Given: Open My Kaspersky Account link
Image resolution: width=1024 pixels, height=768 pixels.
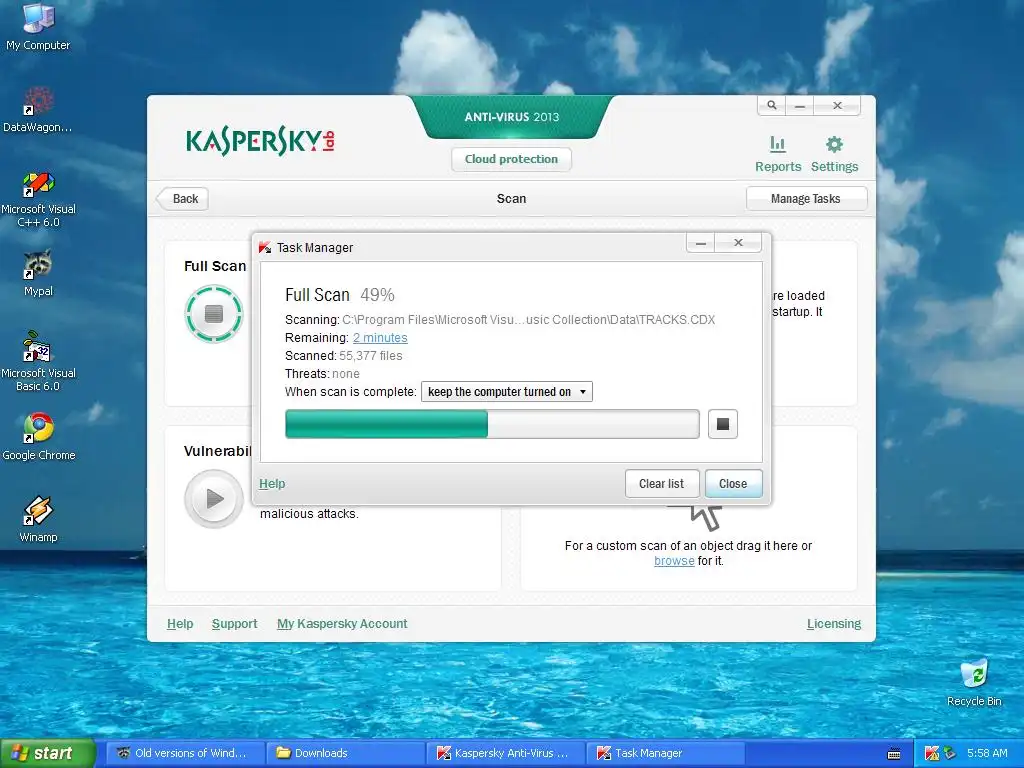Looking at the screenshot, I should click(342, 624).
